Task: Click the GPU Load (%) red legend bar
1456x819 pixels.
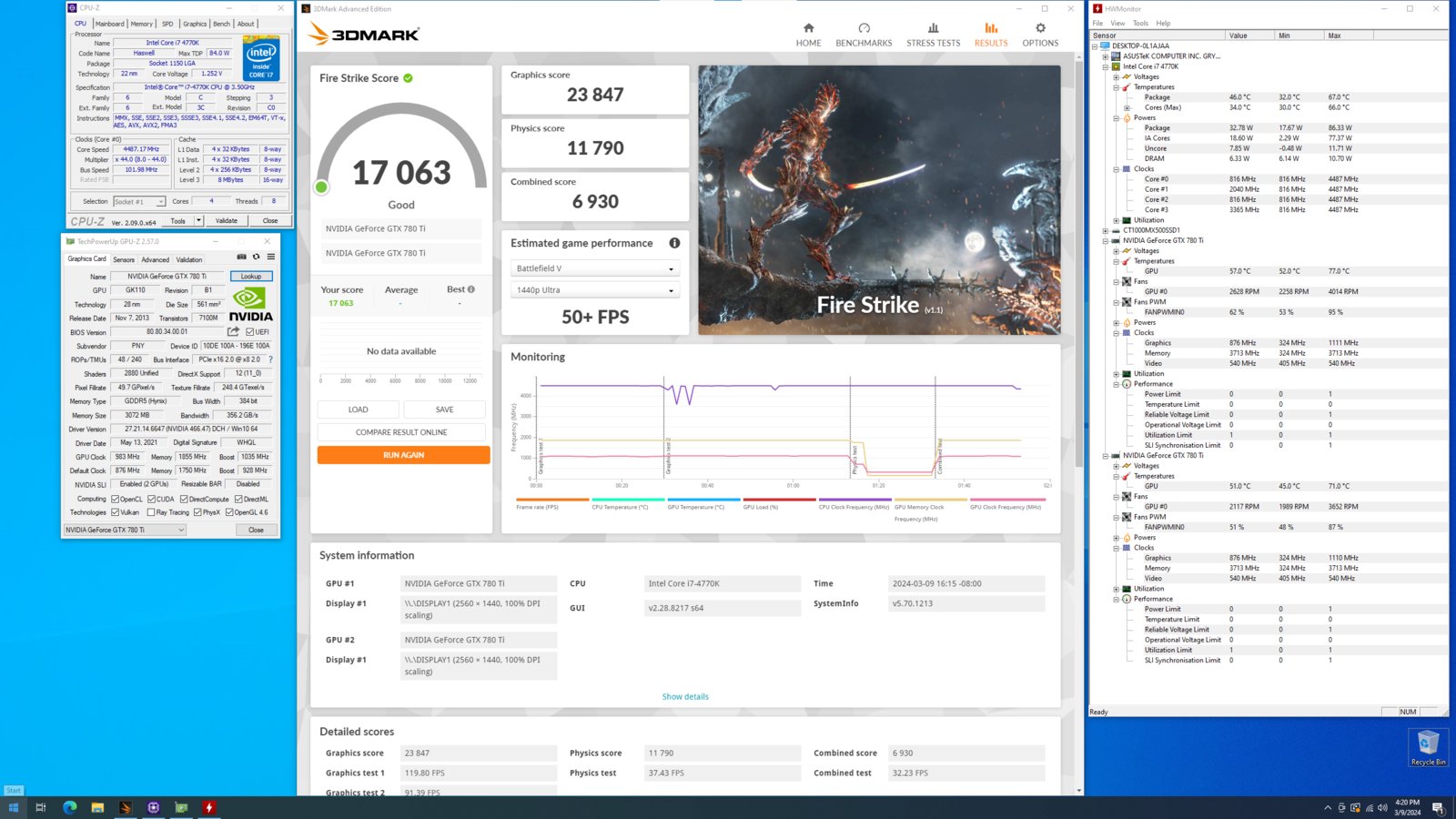Action: [x=779, y=500]
